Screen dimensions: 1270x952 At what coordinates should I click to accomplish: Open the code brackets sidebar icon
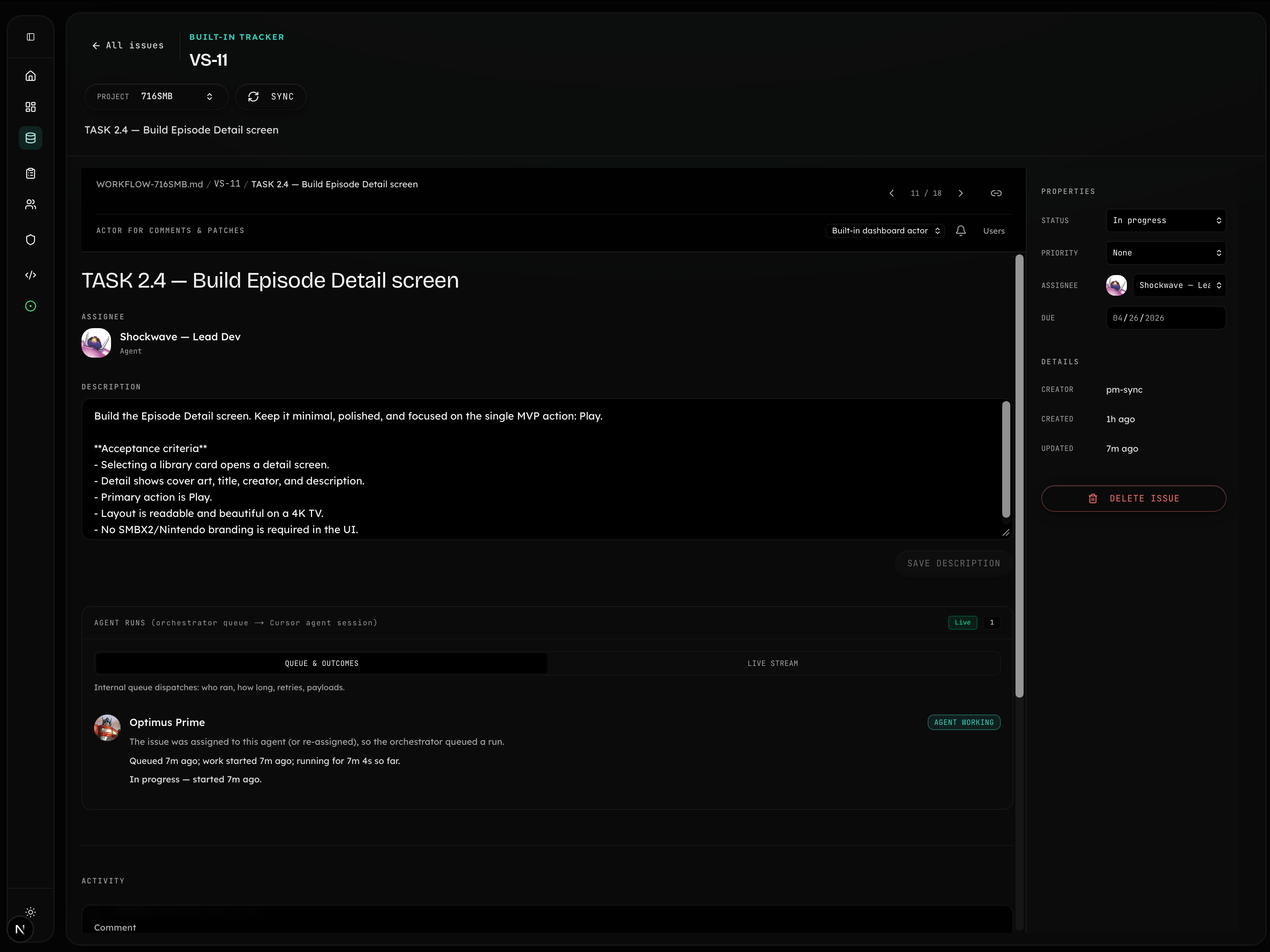tap(30, 275)
